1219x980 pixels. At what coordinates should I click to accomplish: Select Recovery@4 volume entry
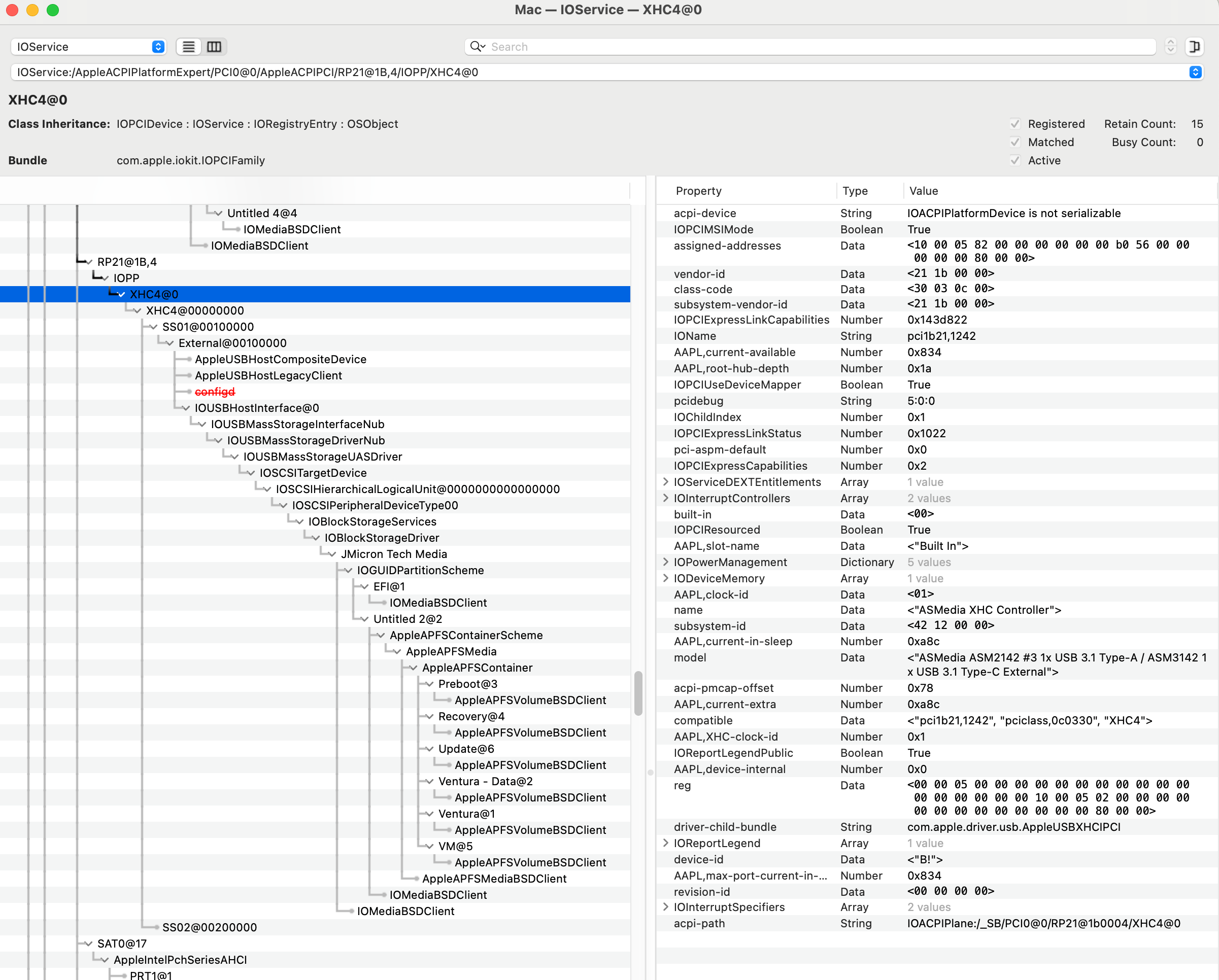pyautogui.click(x=471, y=717)
